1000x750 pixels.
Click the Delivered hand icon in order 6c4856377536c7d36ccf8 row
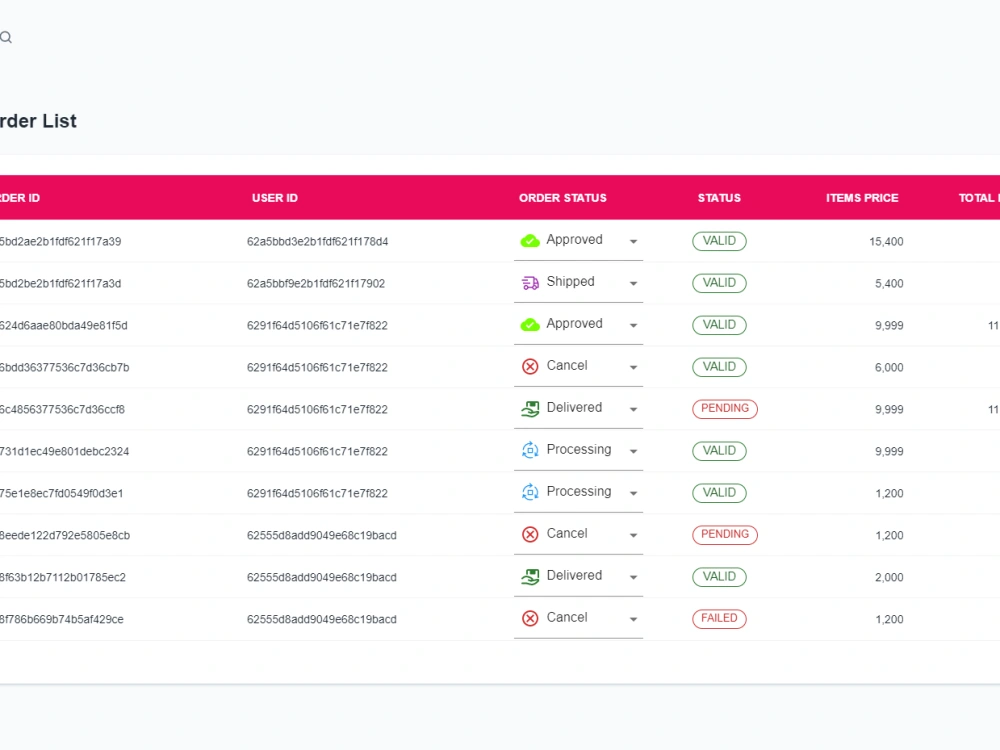pos(530,409)
